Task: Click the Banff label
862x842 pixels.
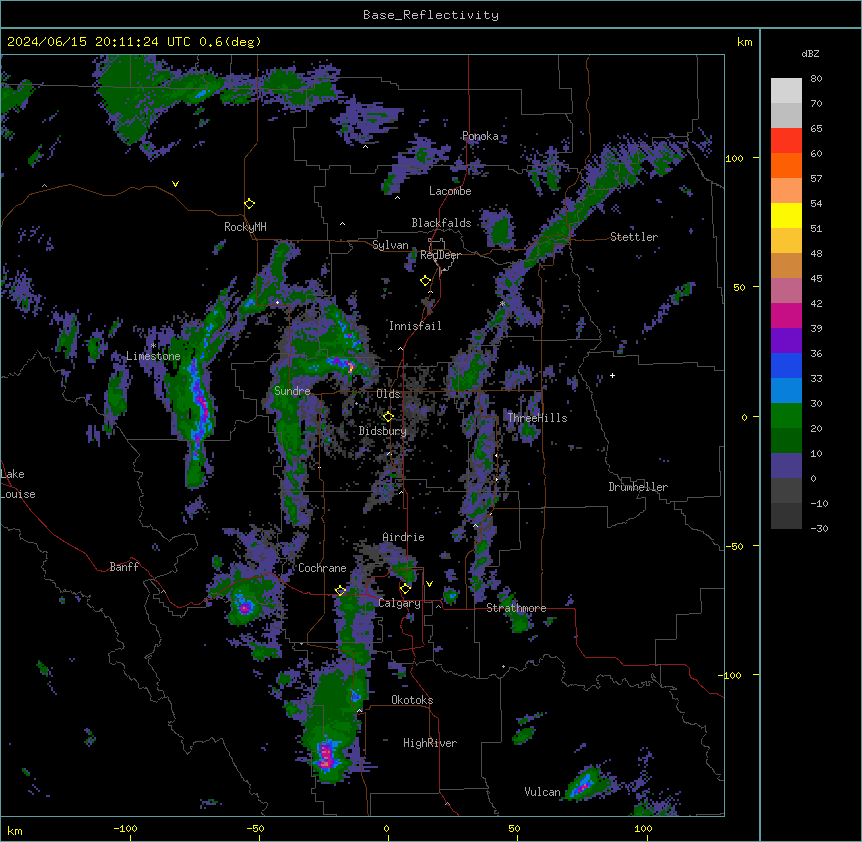Action: point(124,567)
